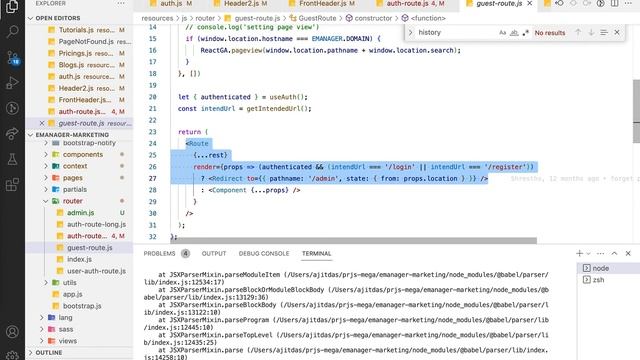Collapse the Open Editors section
640x360 pixels.
click(31, 18)
